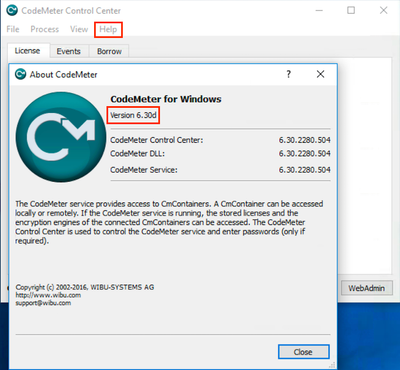Click the CodeMeter icon in main title bar
The height and width of the screenshot is (370, 400).
coord(12,10)
